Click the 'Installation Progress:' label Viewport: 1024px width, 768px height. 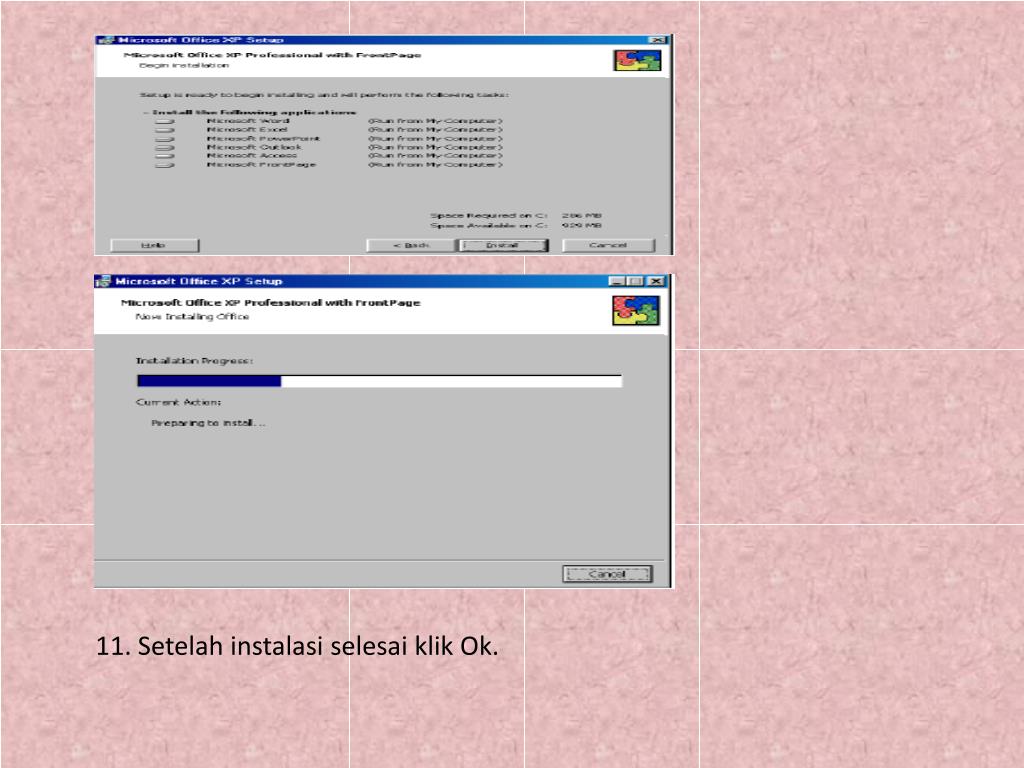[x=194, y=360]
